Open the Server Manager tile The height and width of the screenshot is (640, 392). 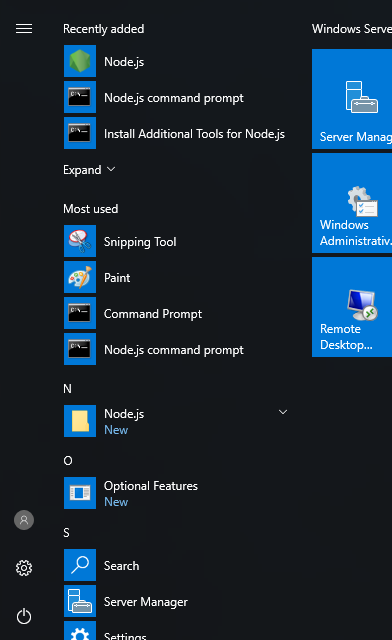tap(352, 99)
